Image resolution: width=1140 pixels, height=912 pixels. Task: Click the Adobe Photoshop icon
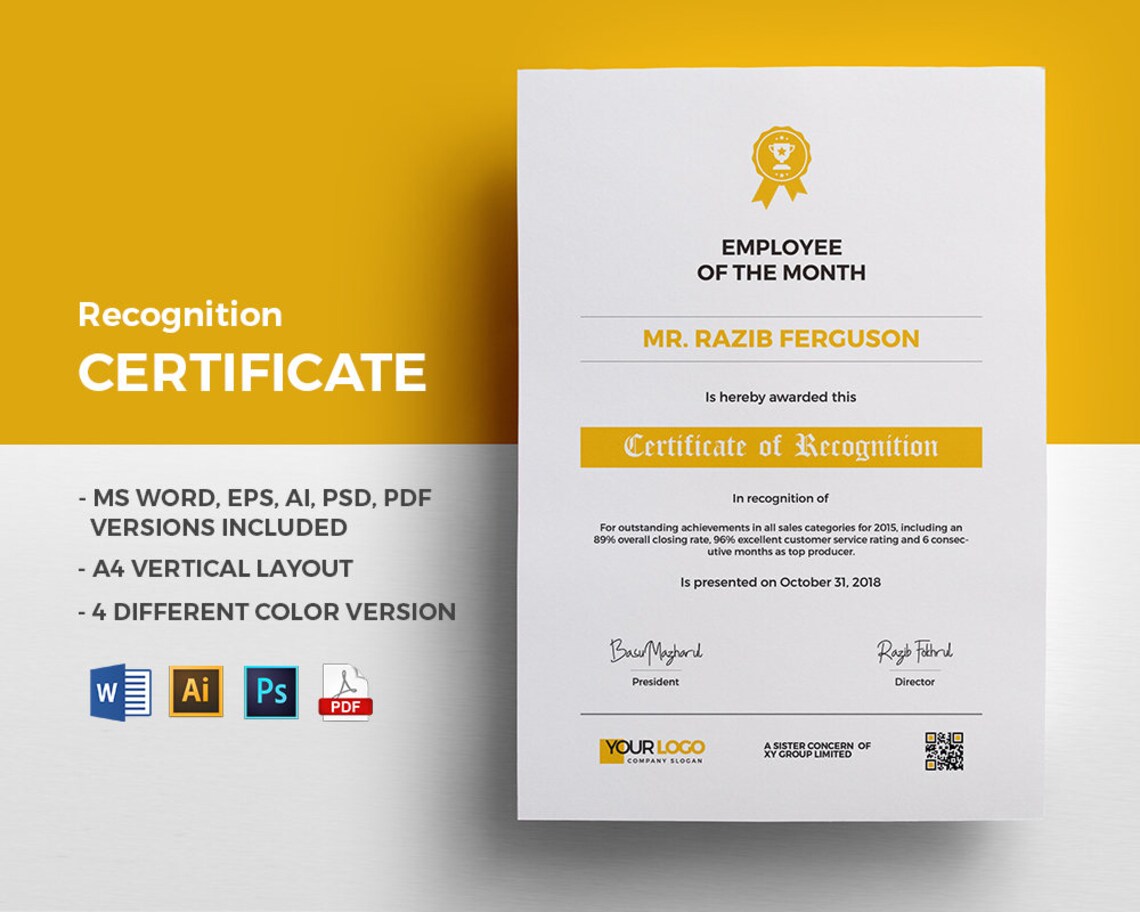(270, 690)
